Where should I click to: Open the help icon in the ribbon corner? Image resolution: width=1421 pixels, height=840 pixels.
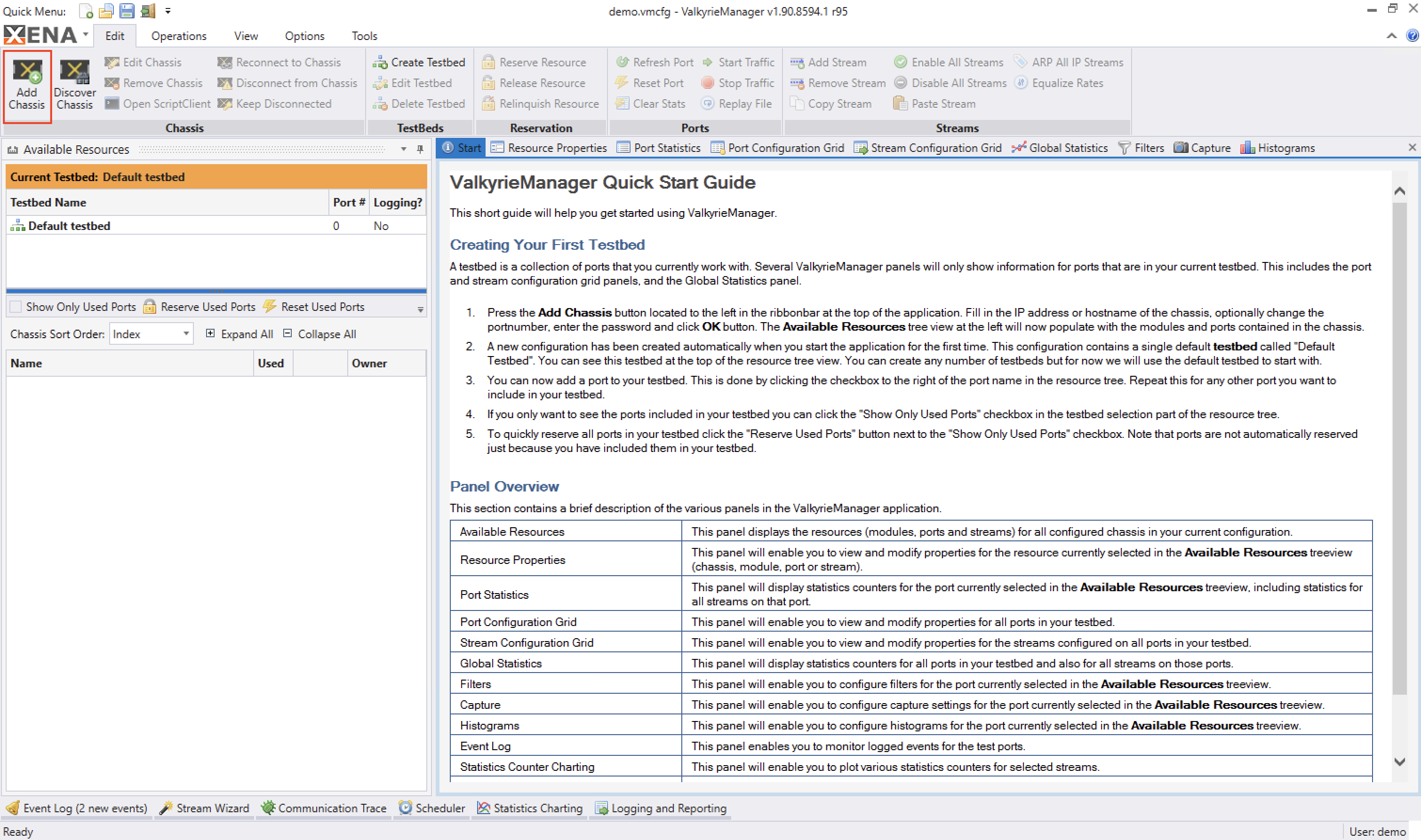tap(1412, 36)
